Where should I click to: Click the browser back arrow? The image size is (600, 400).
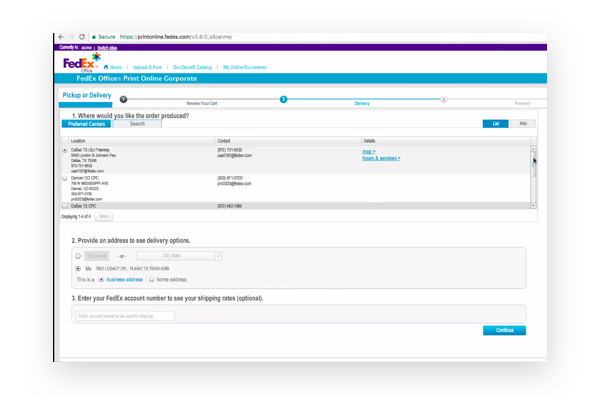[x=61, y=37]
